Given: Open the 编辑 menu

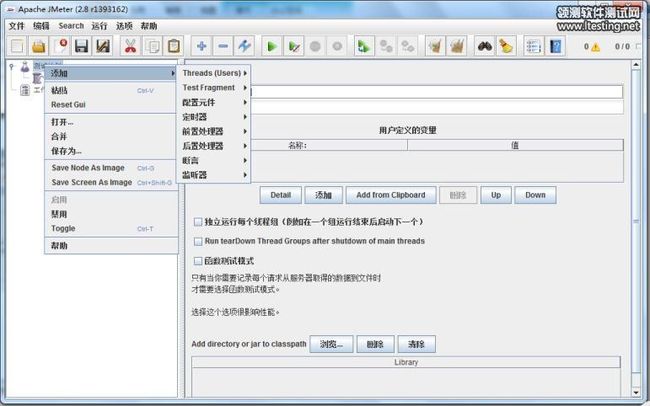Looking at the screenshot, I should 41,26.
